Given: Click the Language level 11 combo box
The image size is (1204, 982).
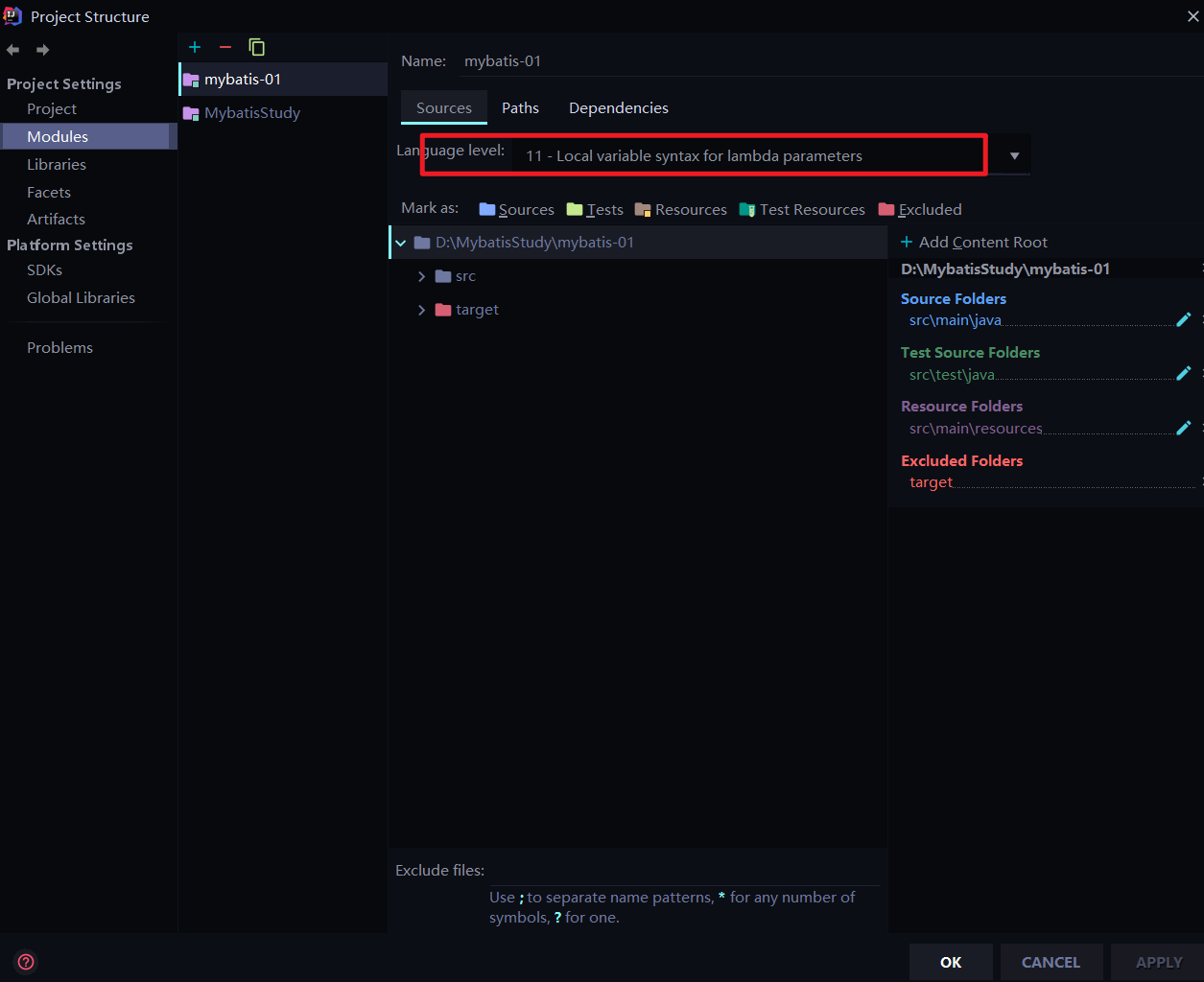Looking at the screenshot, I should (771, 155).
